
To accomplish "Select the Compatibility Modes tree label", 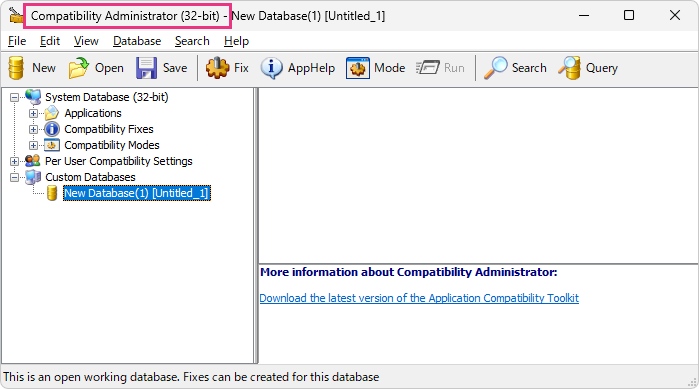I will tap(112, 145).
